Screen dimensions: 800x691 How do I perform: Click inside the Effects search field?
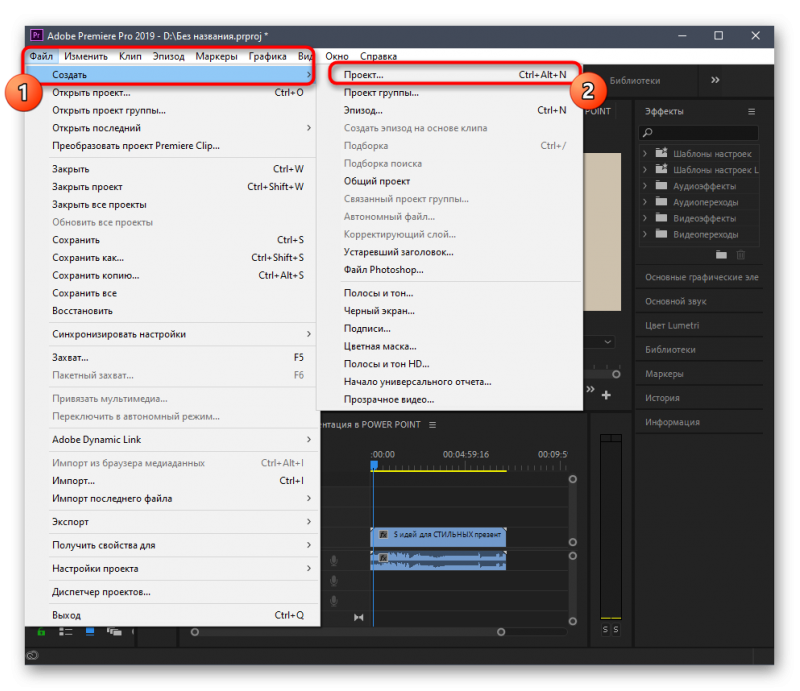click(x=699, y=133)
